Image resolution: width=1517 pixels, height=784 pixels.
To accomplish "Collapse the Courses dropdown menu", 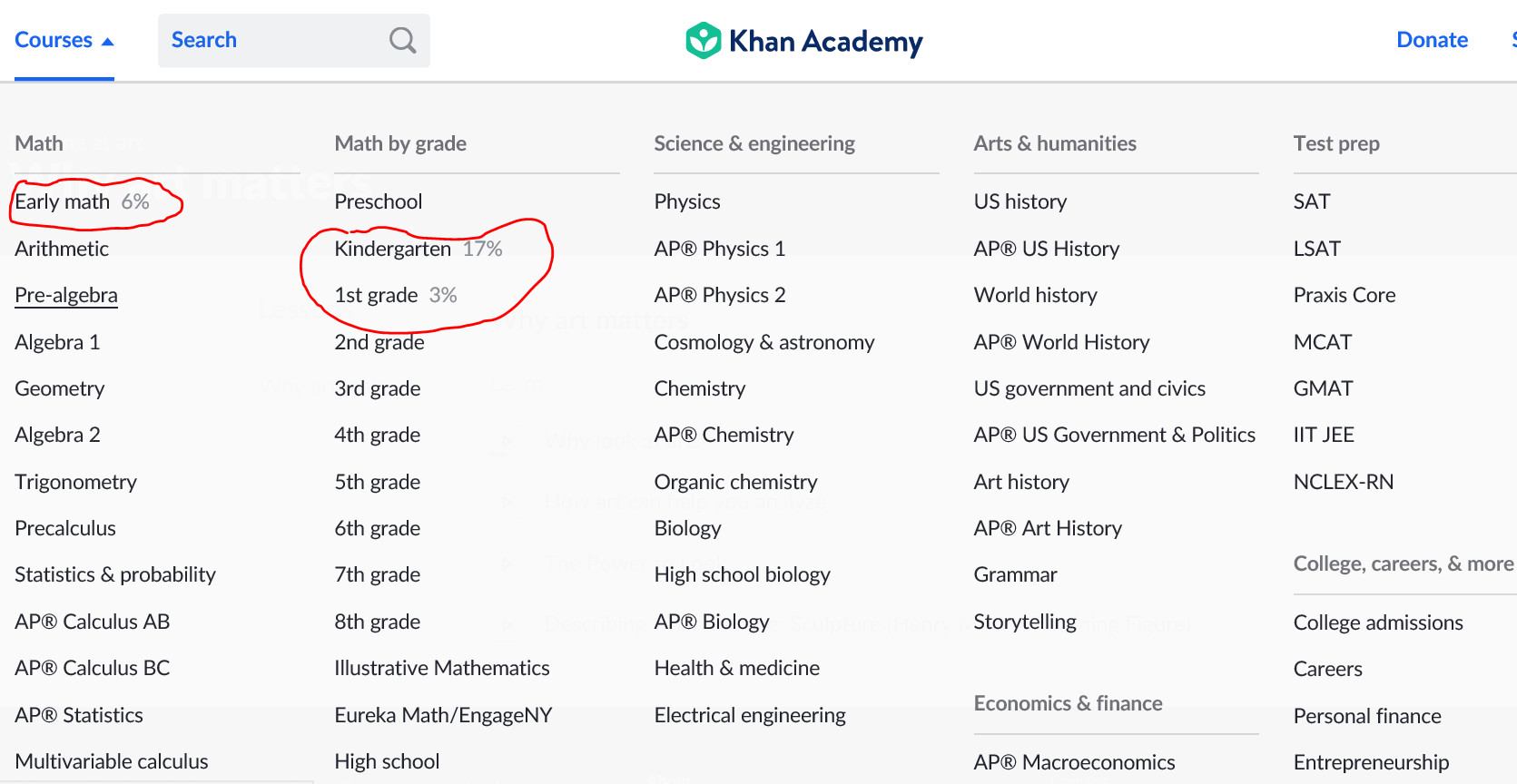I will (64, 40).
